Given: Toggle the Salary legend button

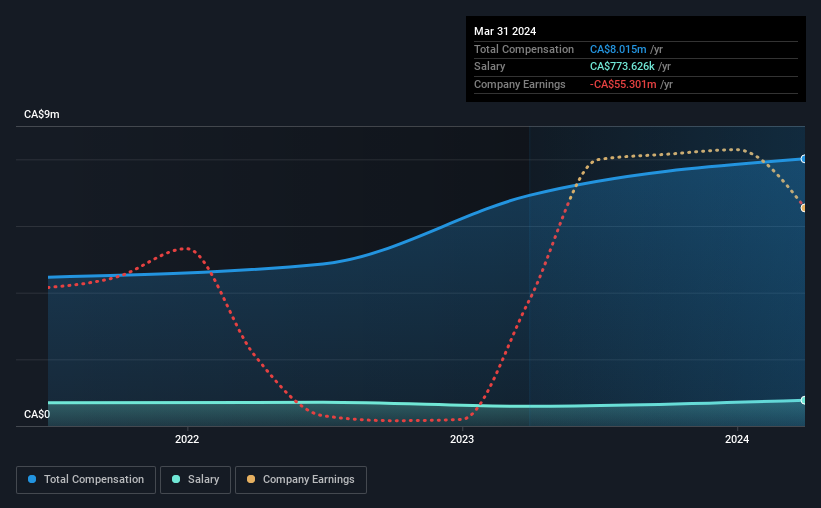Looking at the screenshot, I should 195,480.
